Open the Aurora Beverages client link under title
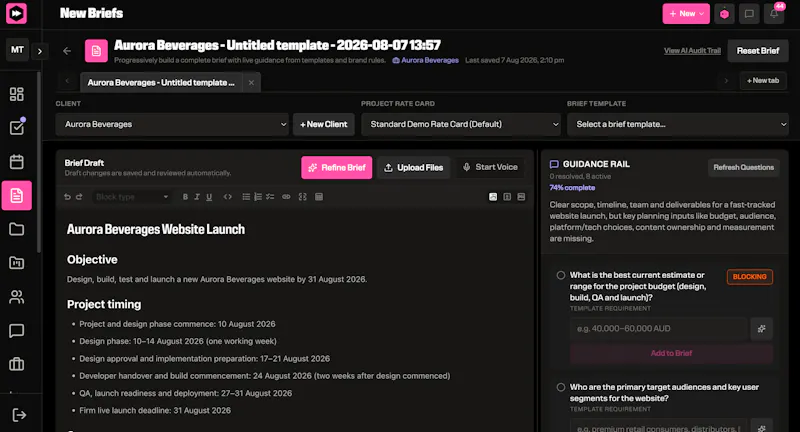This screenshot has height=432, width=800. [426, 60]
